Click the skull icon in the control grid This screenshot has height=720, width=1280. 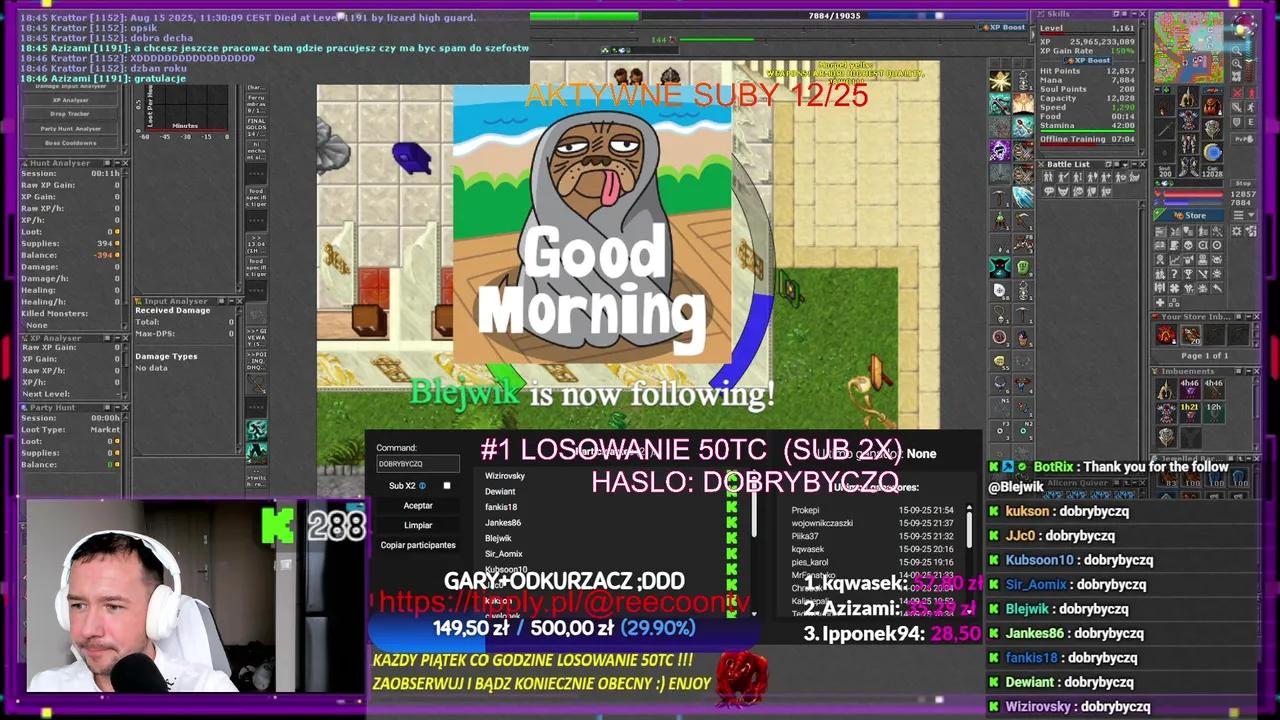(x=1188, y=245)
